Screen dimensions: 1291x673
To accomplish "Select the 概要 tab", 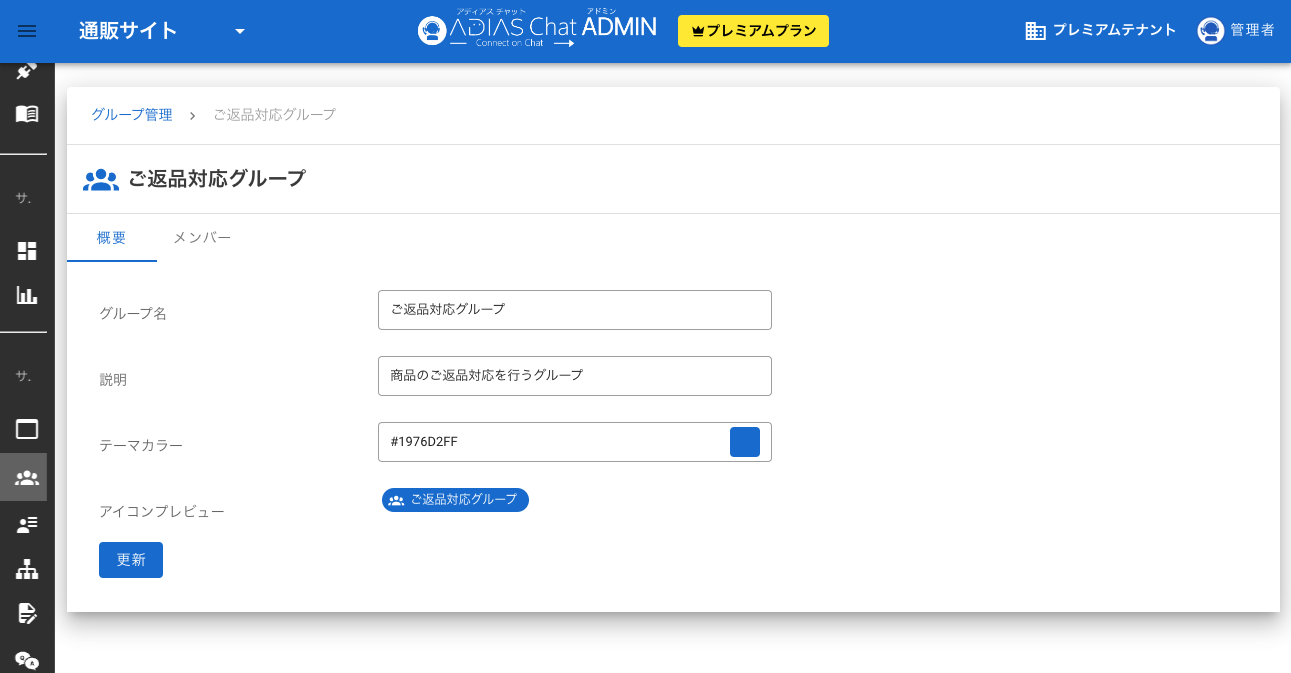I will tap(111, 238).
